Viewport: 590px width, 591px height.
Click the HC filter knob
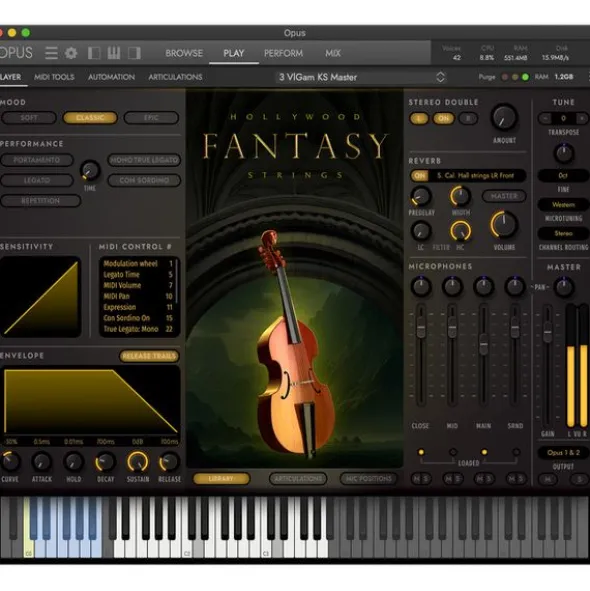pyautogui.click(x=460, y=231)
